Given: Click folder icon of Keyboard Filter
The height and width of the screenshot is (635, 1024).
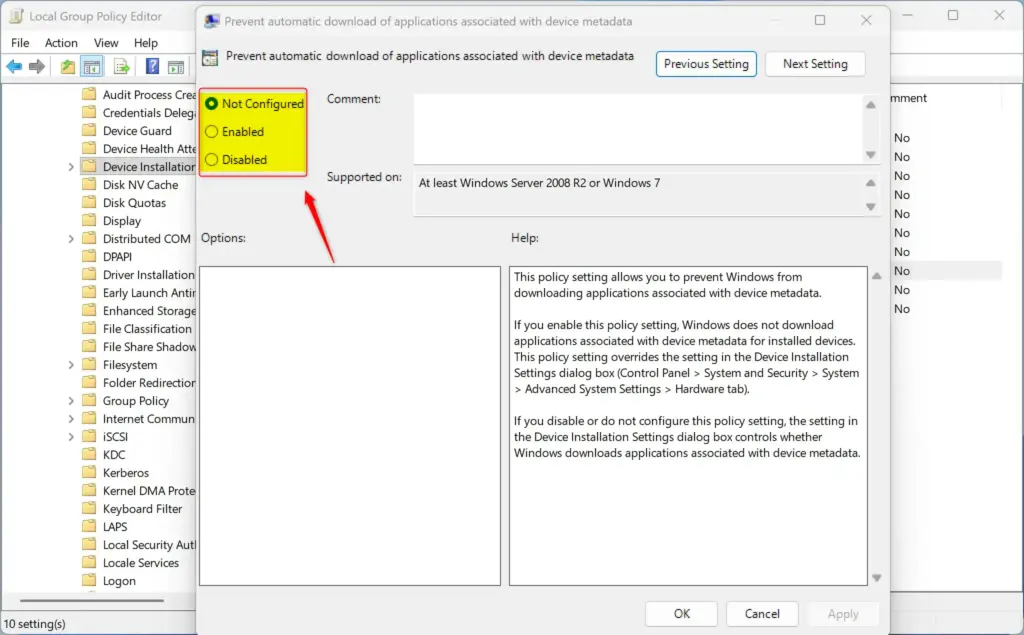Looking at the screenshot, I should tap(89, 508).
